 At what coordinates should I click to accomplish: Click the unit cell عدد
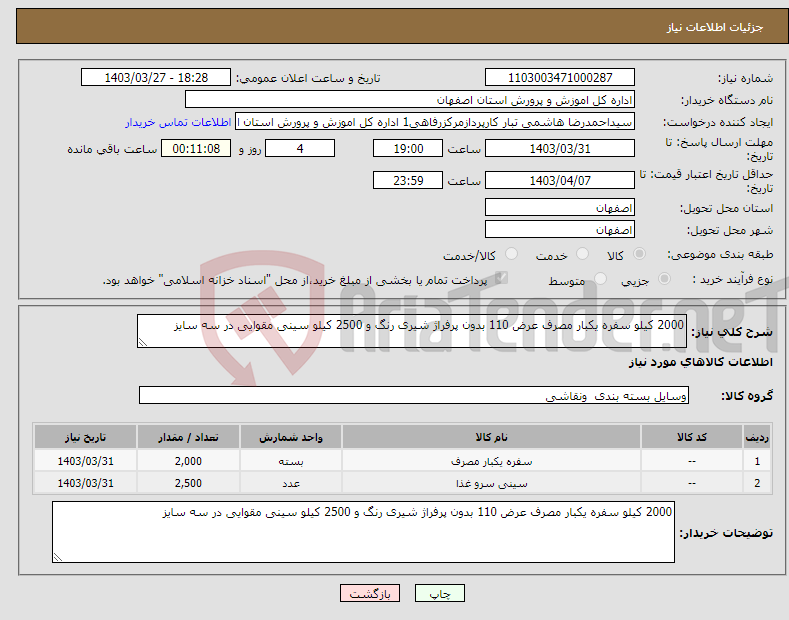click(291, 483)
